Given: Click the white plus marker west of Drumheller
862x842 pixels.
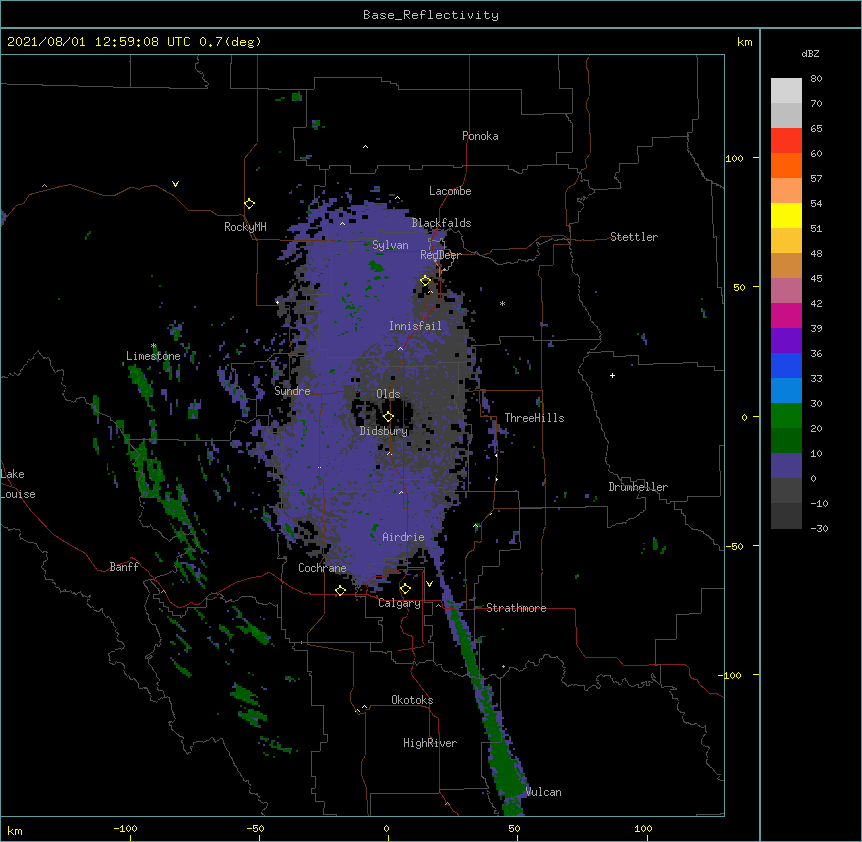Looking at the screenshot, I should [612, 375].
